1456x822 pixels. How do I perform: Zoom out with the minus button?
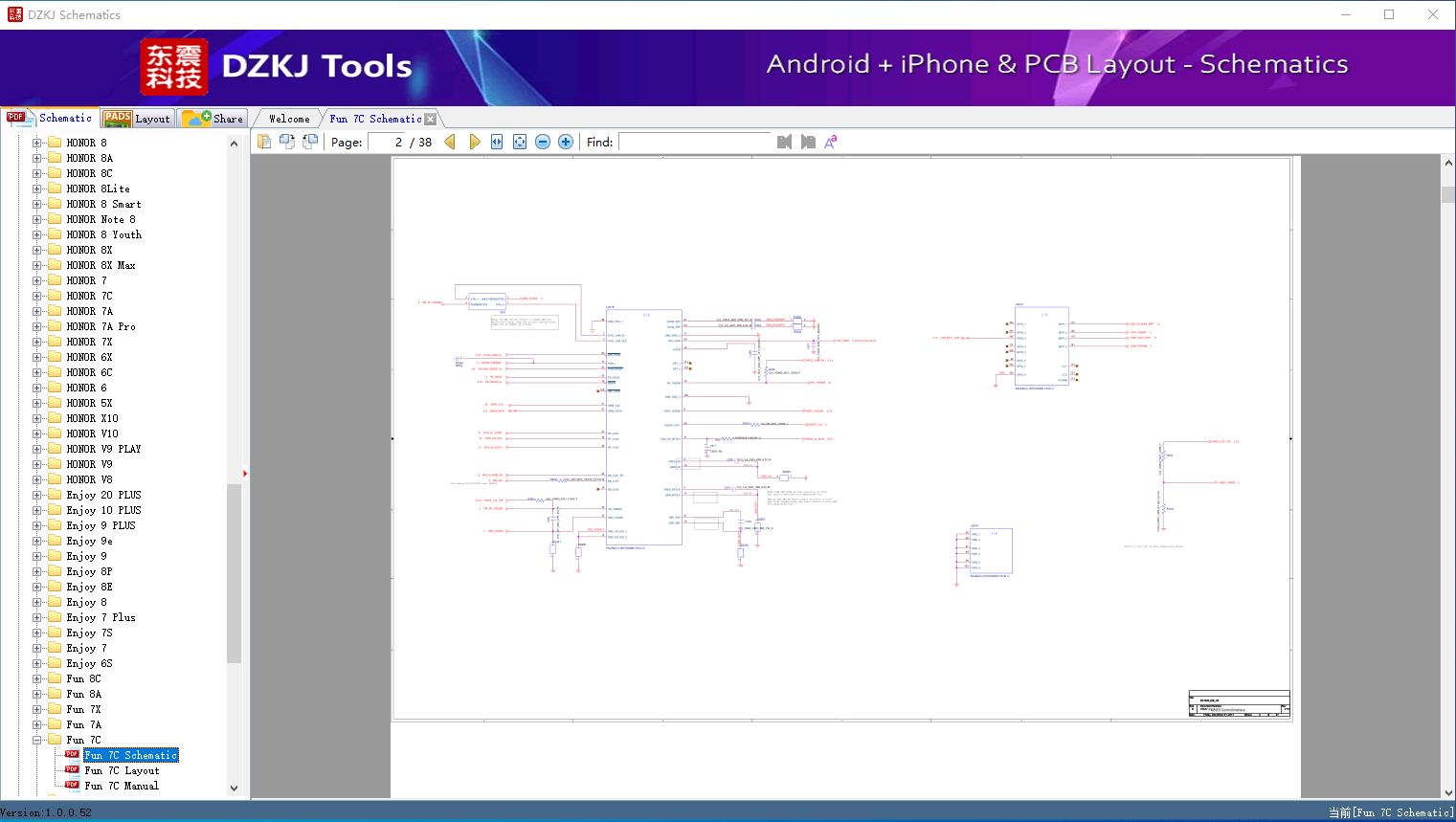click(543, 142)
